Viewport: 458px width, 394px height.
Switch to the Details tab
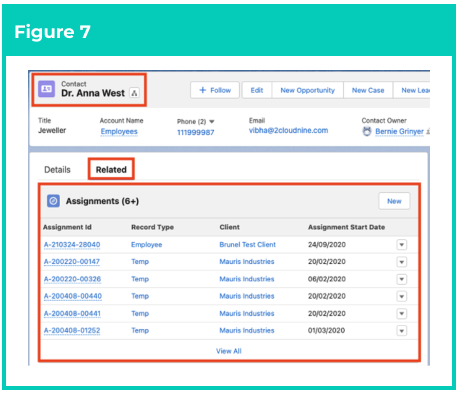point(57,170)
